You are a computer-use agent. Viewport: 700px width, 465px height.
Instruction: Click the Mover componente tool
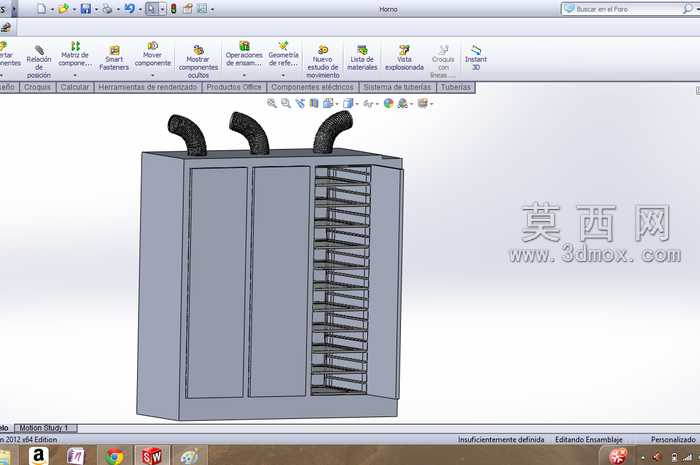tap(153, 54)
